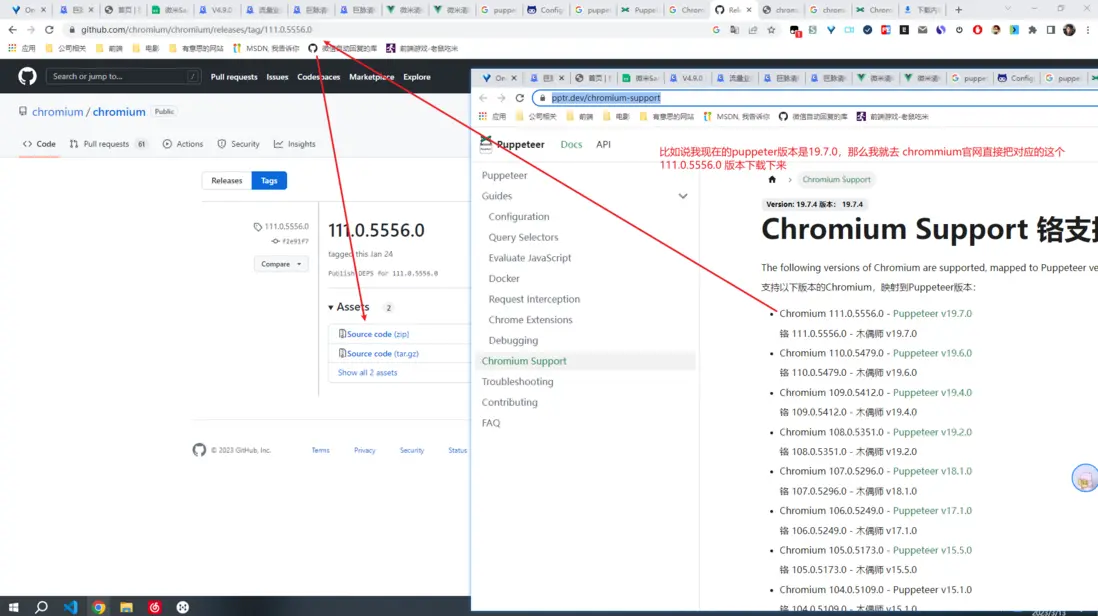Open FAQ in docs sidebar
Image resolution: width=1098 pixels, height=616 pixels.
click(x=491, y=423)
